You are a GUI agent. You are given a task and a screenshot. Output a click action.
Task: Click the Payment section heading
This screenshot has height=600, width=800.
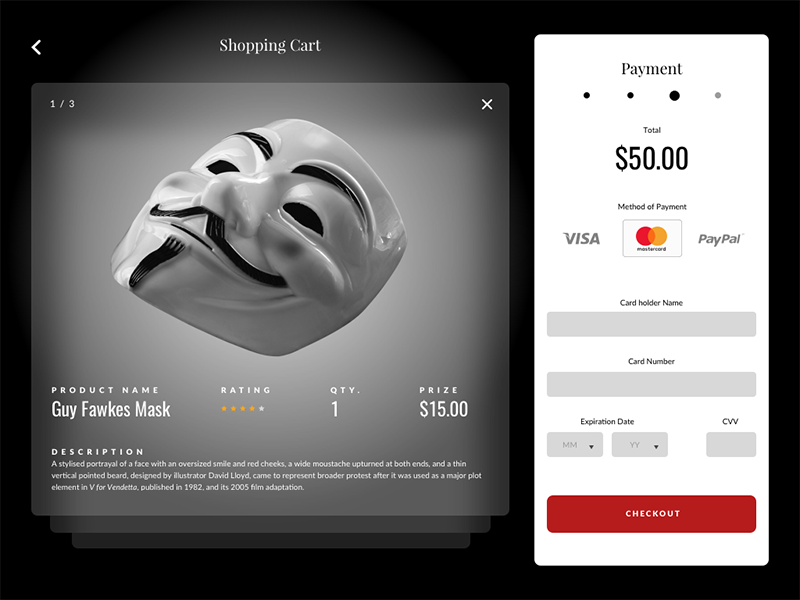point(651,68)
